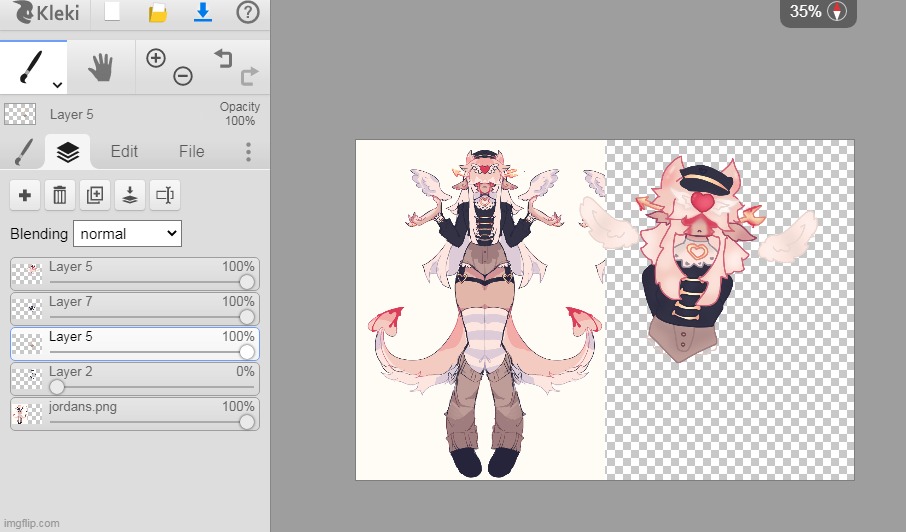Merge layer down
906x532 pixels.
[x=130, y=195]
